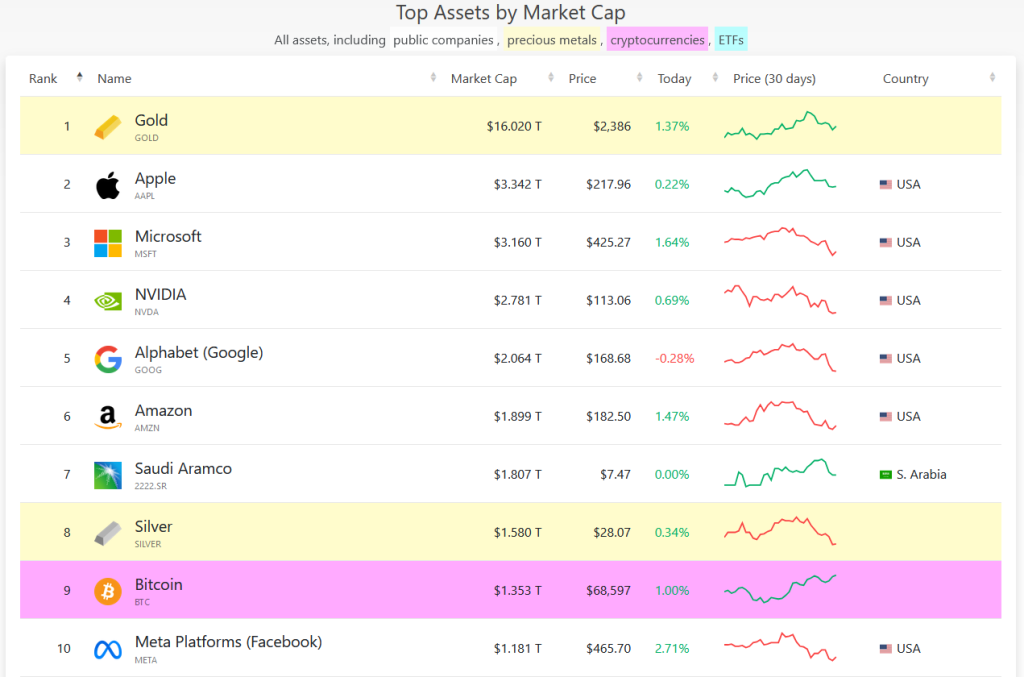Image resolution: width=1024 pixels, height=677 pixels.
Task: Click NVIDIA's 30-day price chart
Action: point(780,300)
